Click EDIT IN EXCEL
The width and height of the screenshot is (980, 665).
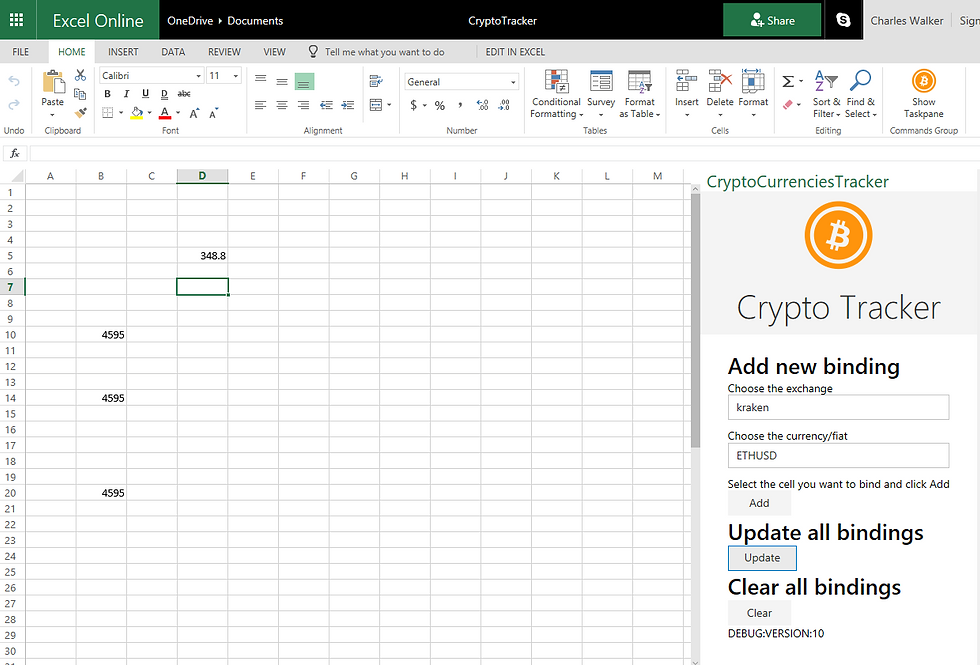(x=515, y=52)
